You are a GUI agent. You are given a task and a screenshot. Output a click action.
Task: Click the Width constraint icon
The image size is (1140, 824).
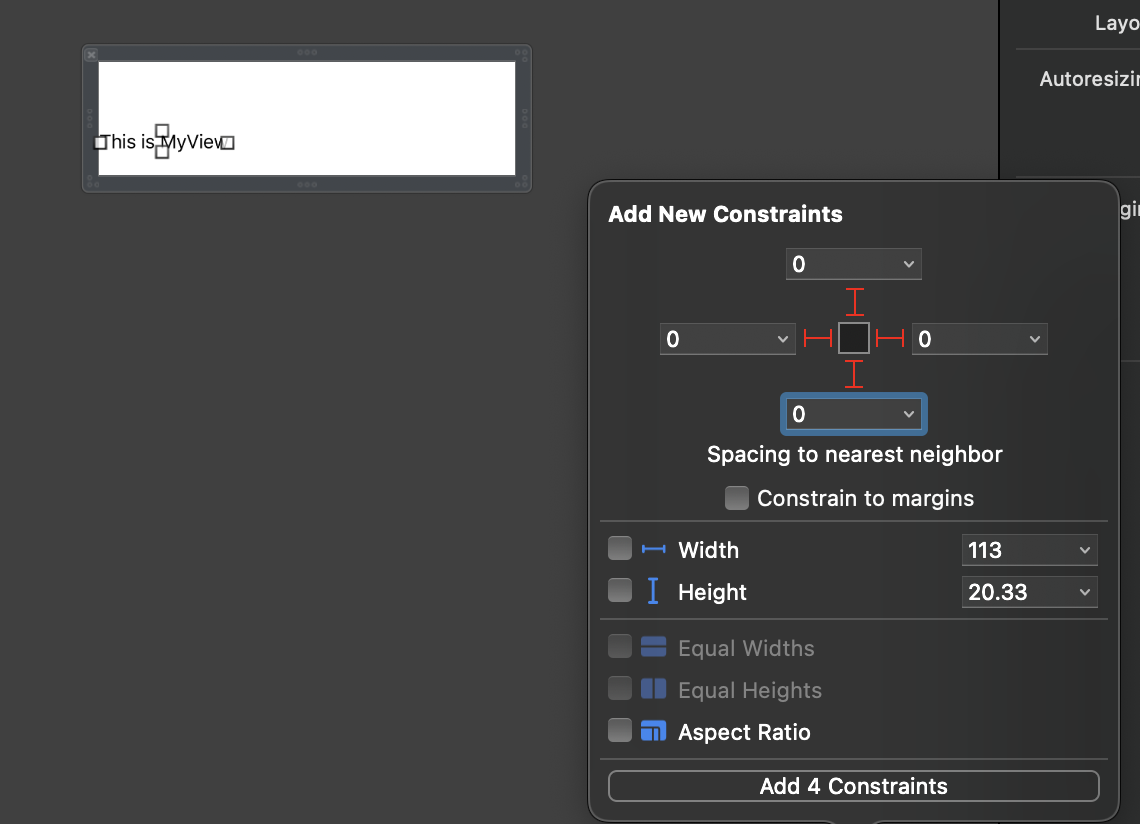tap(654, 549)
